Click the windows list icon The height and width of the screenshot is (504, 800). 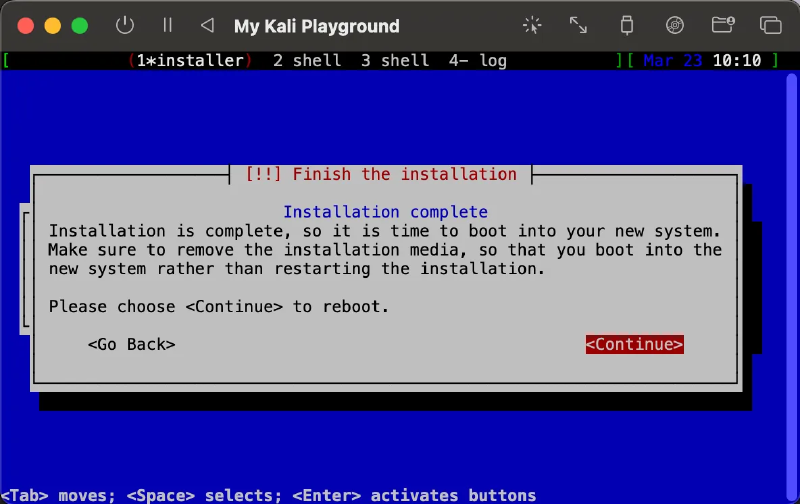[x=770, y=26]
